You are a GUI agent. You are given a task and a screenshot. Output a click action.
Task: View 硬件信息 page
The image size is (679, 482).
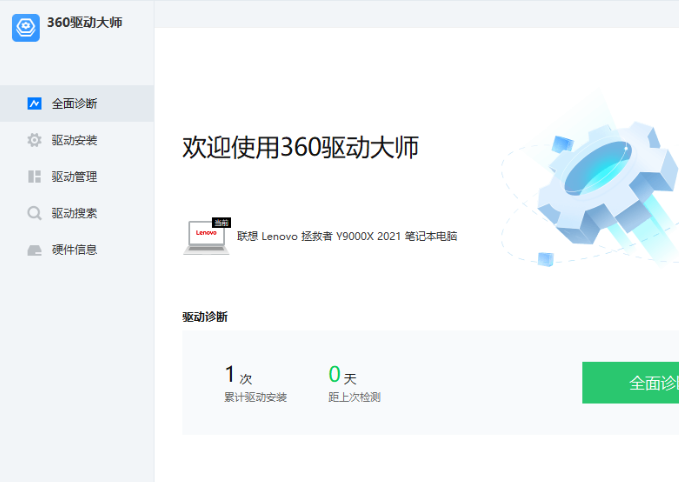click(77, 249)
